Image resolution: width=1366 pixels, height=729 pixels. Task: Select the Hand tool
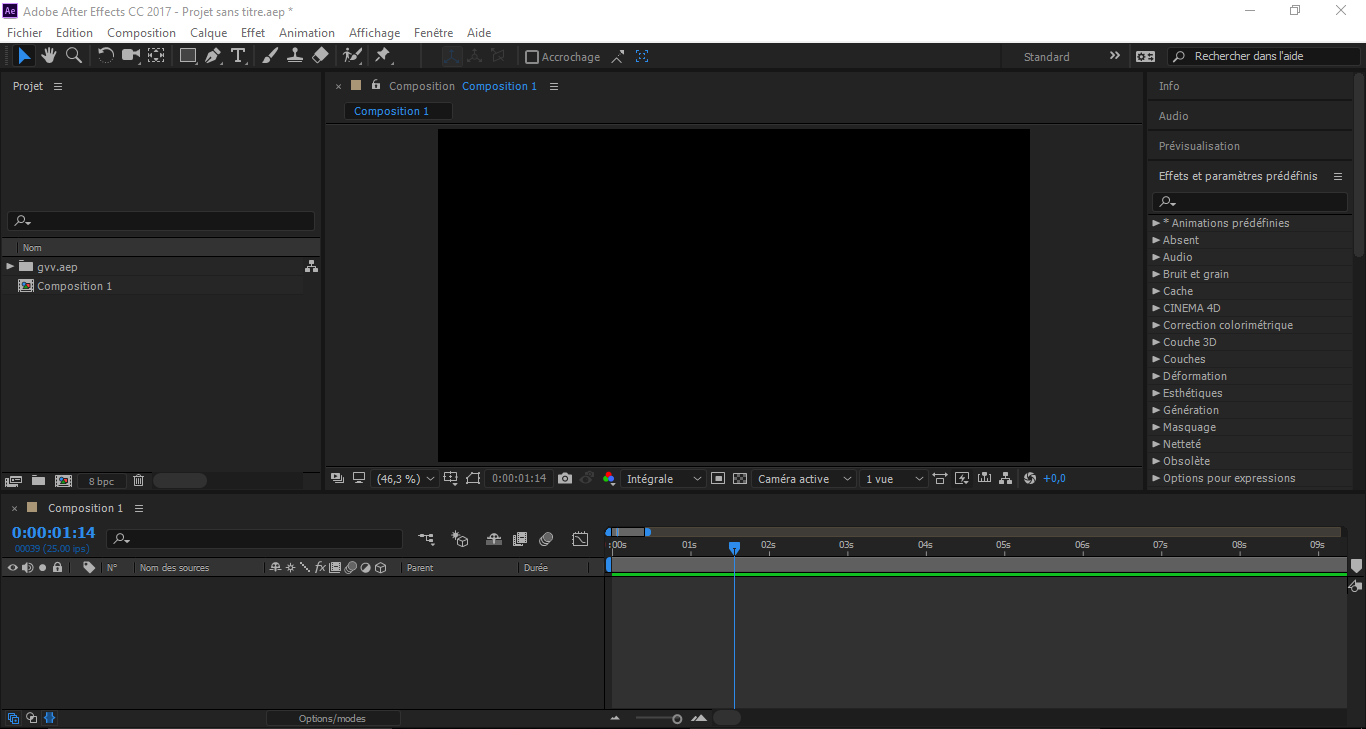point(48,56)
